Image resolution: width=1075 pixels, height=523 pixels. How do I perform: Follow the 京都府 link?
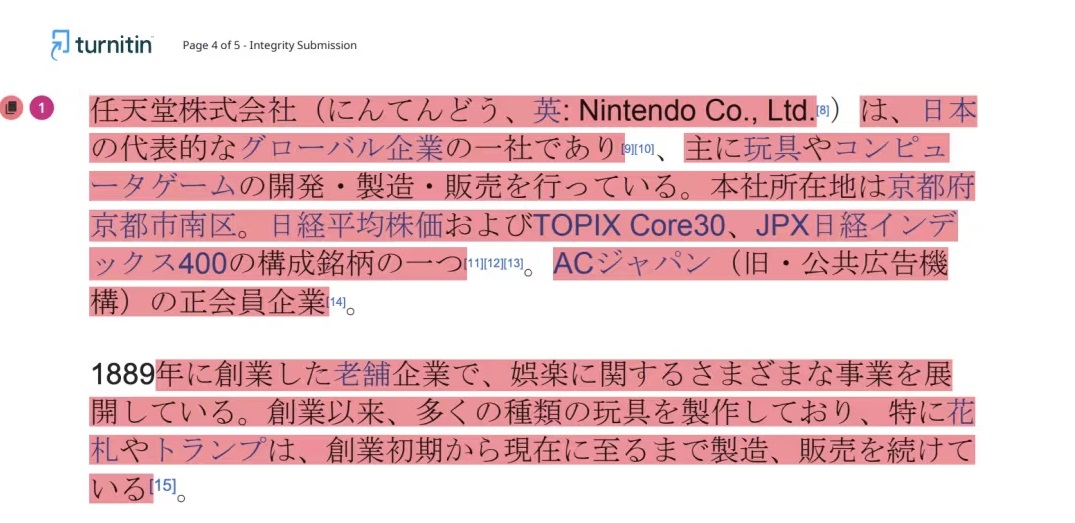pos(930,186)
